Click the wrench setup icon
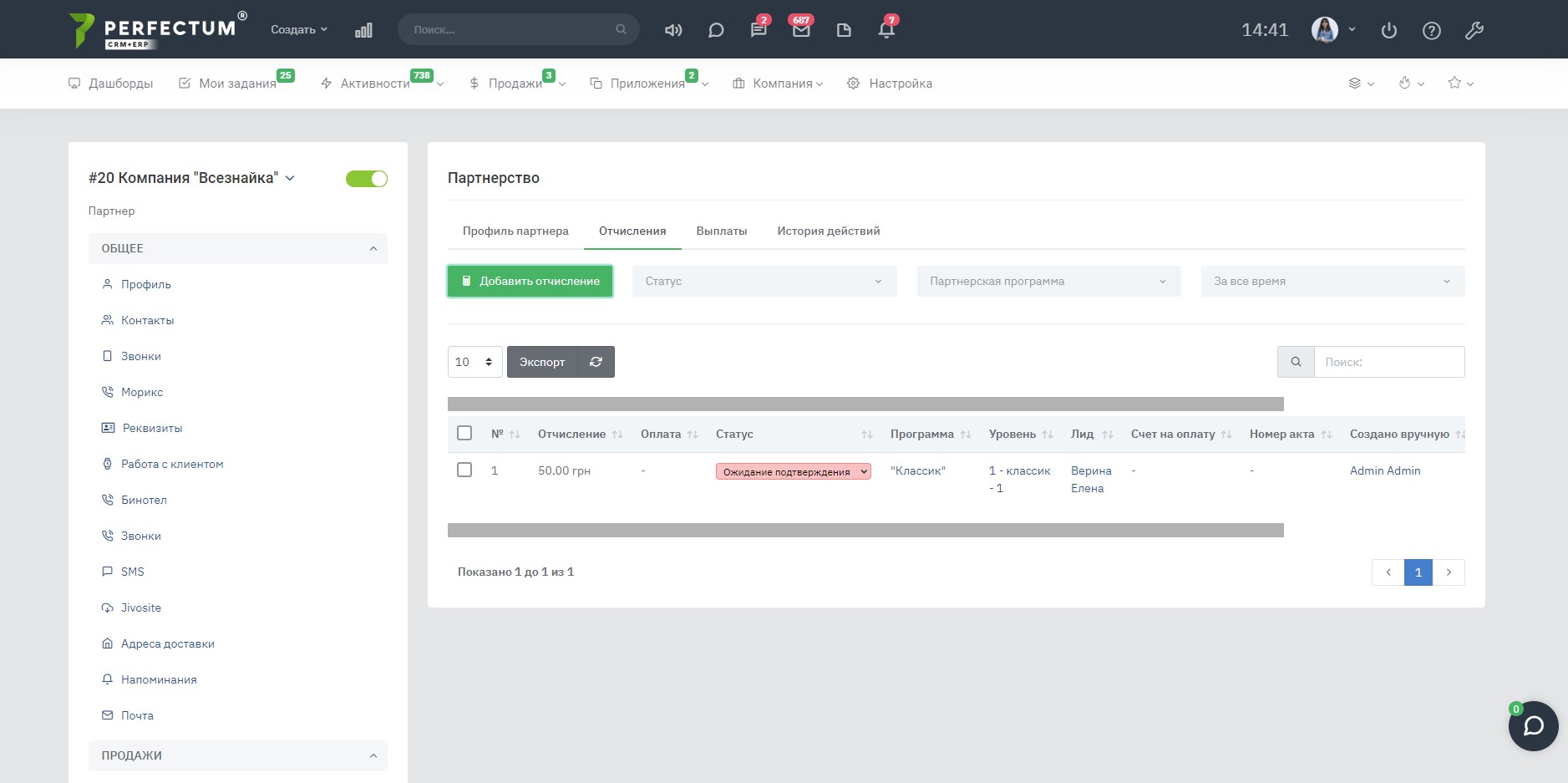The height and width of the screenshot is (783, 1568). pyautogui.click(x=1474, y=31)
